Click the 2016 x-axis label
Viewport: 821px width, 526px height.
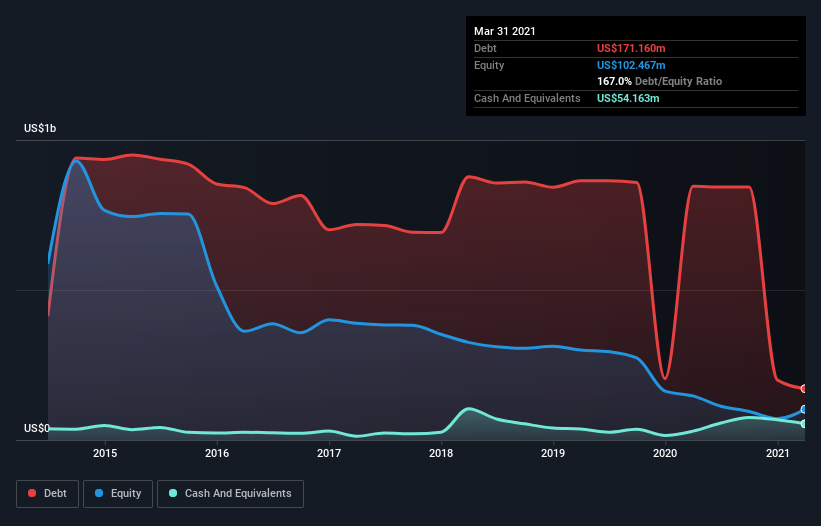coord(217,453)
